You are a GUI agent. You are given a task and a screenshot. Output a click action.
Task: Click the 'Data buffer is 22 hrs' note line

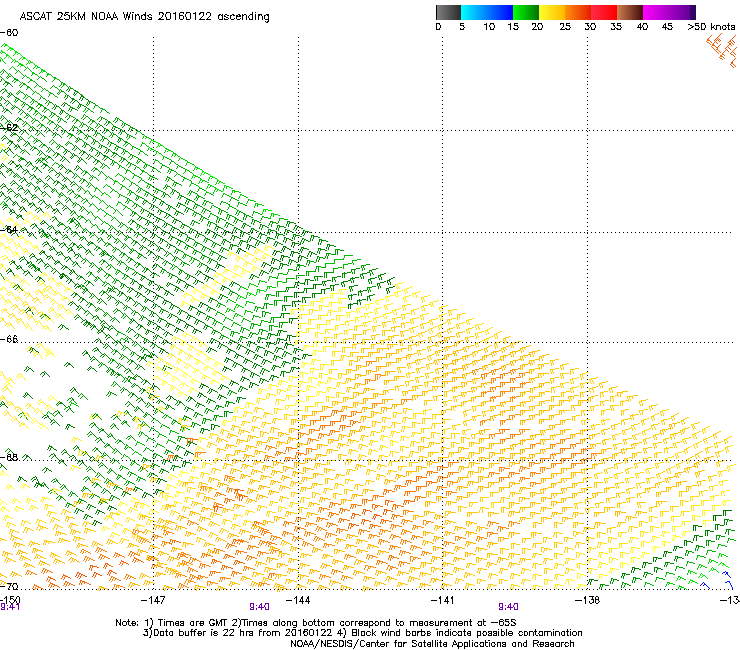[362, 633]
